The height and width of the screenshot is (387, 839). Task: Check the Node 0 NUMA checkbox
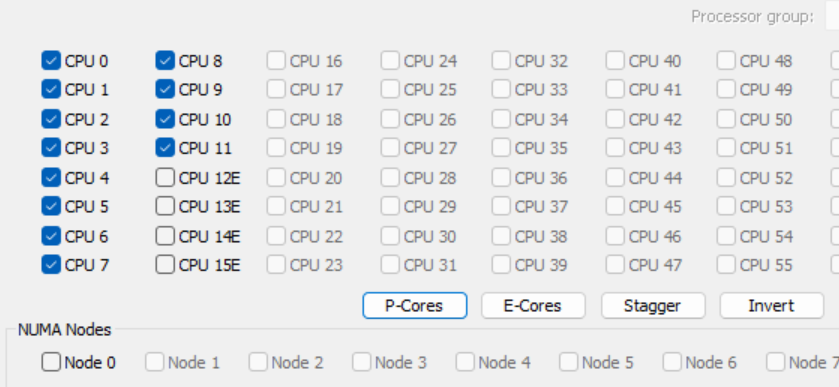pyautogui.click(x=51, y=362)
